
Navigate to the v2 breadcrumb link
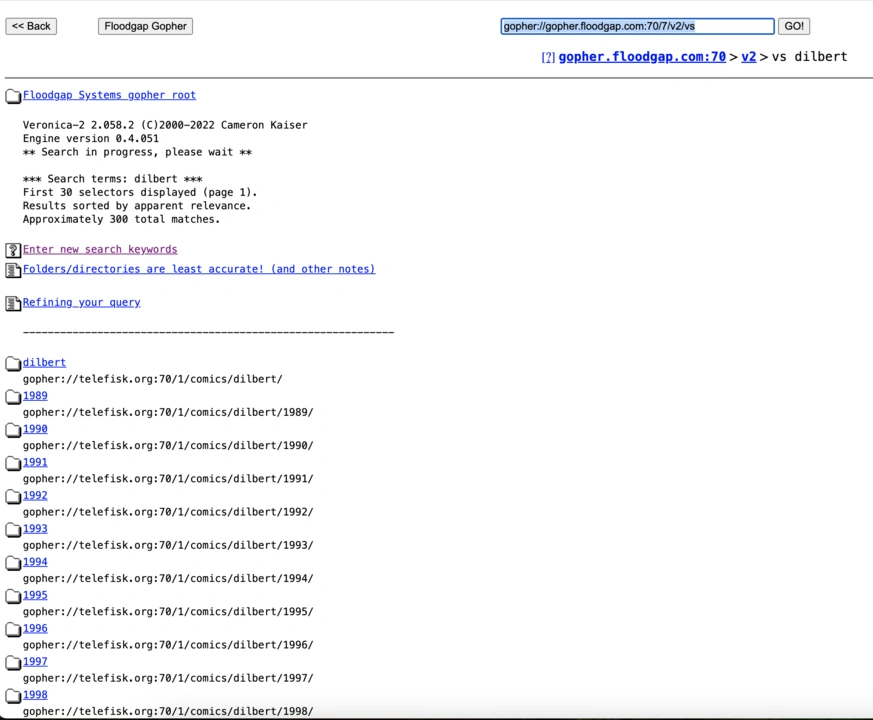748,57
